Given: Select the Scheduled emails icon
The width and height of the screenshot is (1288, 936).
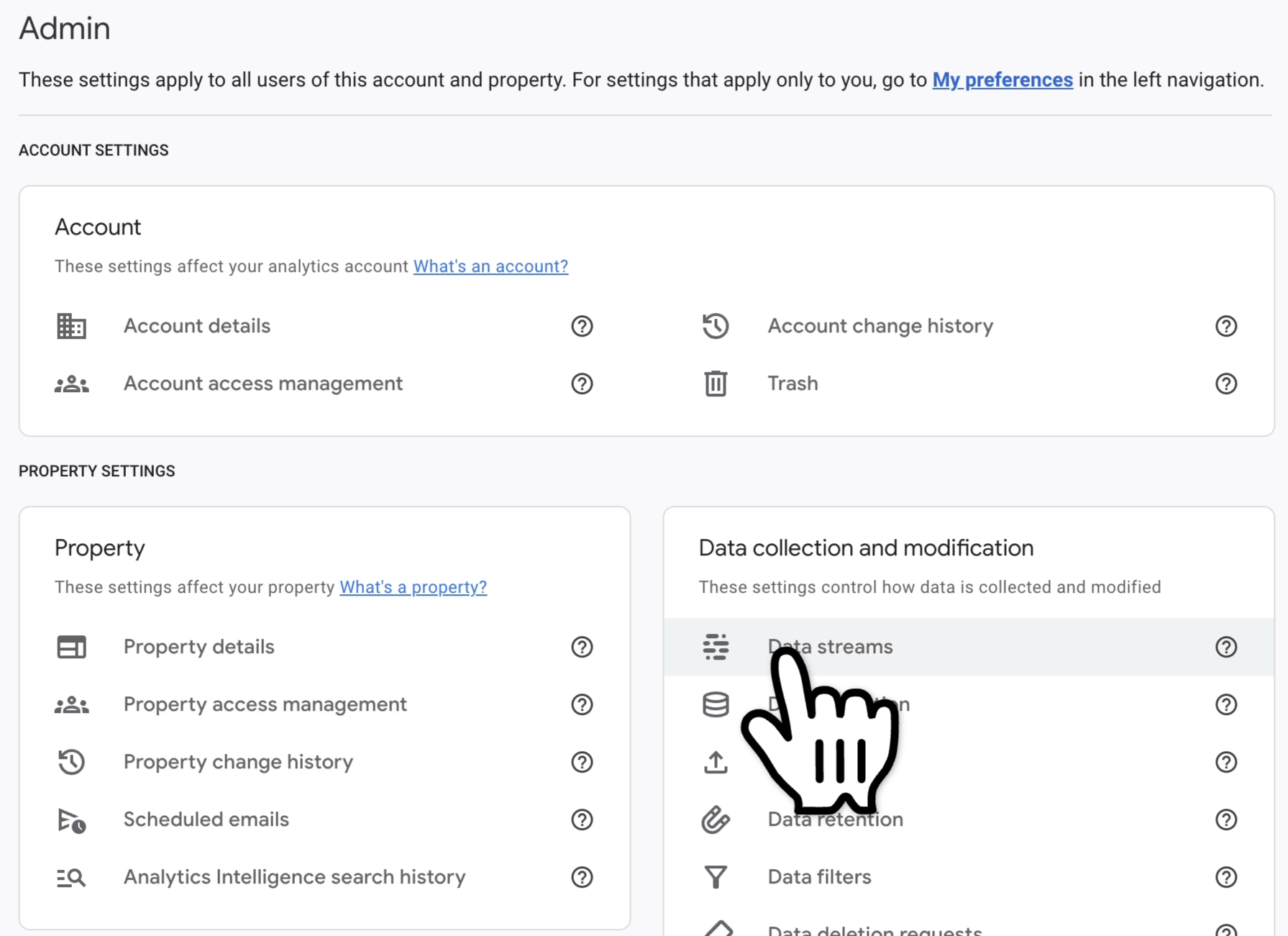Looking at the screenshot, I should point(70,819).
